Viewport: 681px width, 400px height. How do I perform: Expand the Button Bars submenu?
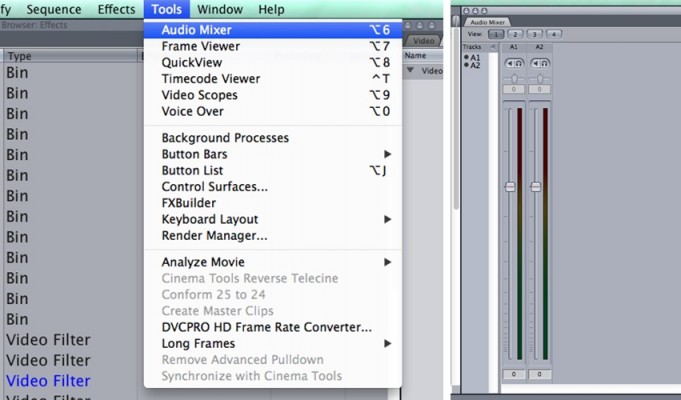[x=273, y=154]
